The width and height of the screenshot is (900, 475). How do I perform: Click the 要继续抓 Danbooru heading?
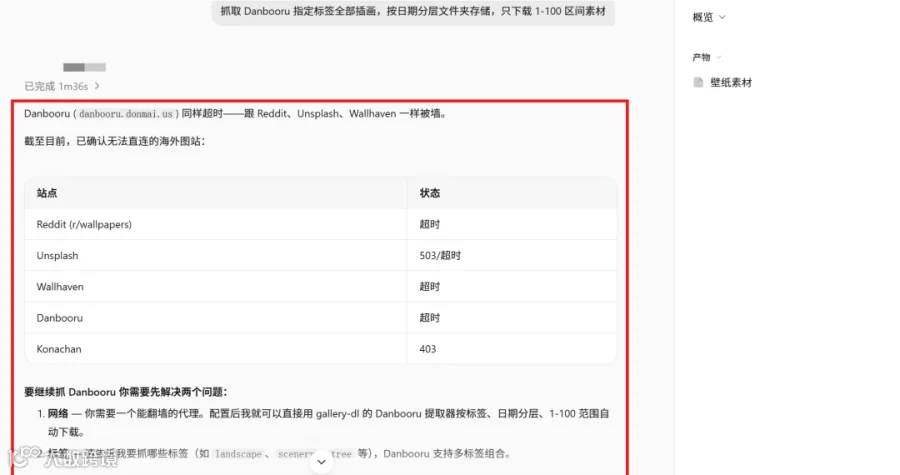click(126, 392)
